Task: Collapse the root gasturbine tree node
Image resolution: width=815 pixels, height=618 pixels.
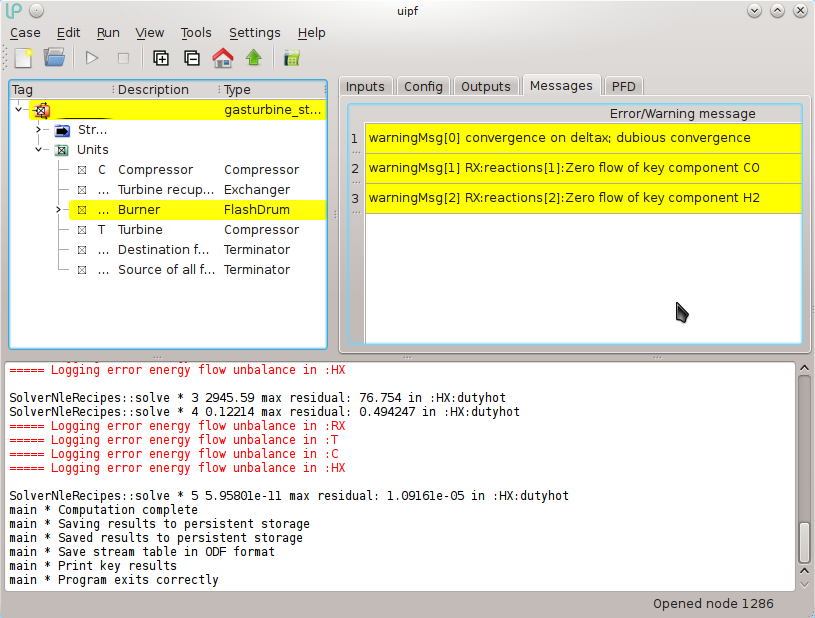Action: [x=20, y=110]
